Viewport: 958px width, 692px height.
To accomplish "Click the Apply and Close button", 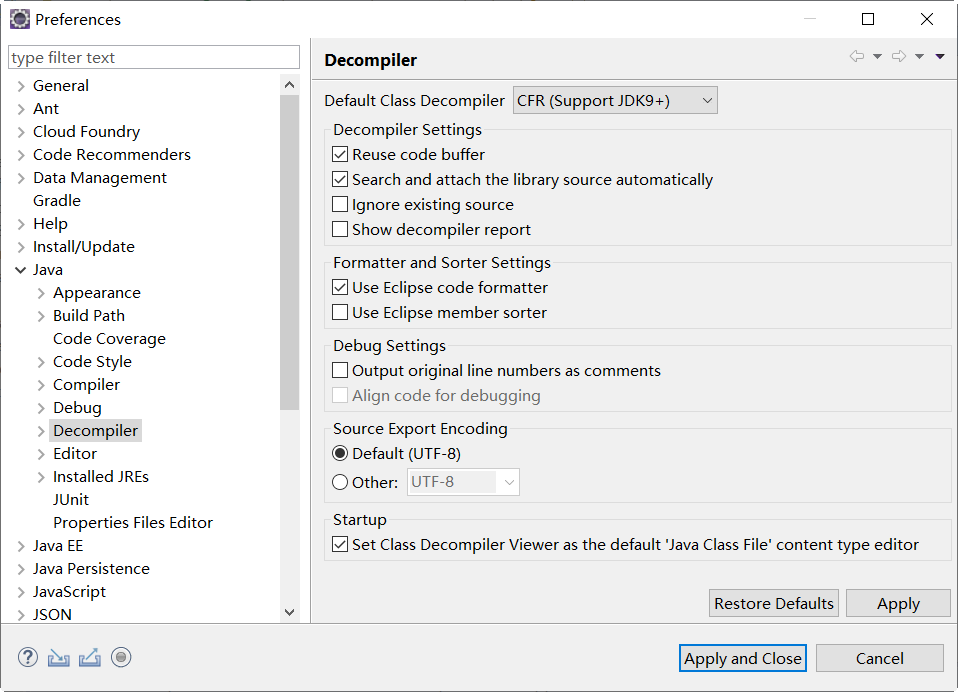I will (742, 658).
